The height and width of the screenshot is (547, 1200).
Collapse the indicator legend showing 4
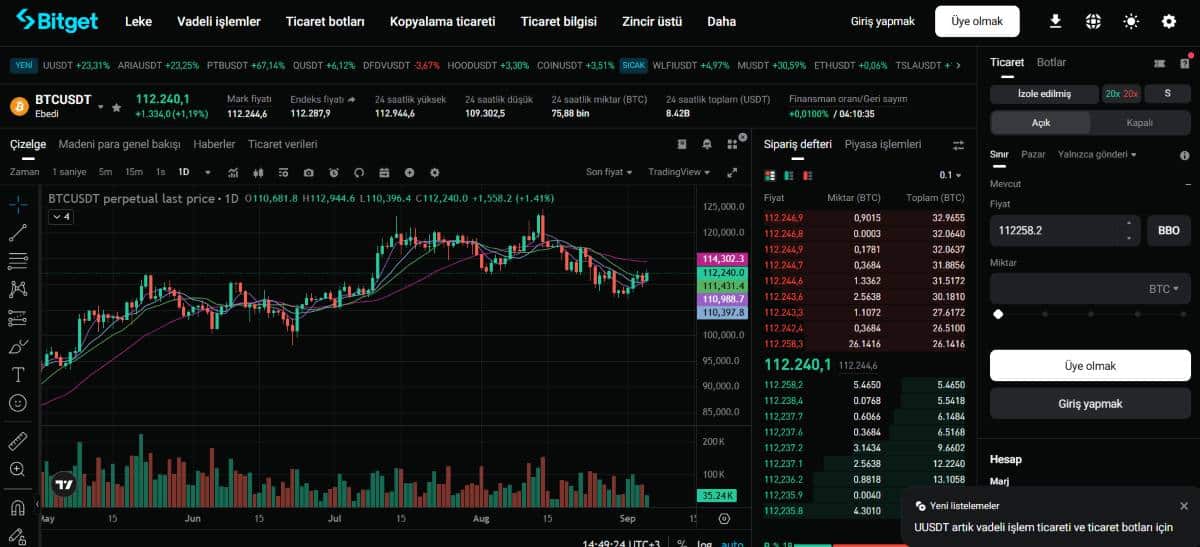[61, 216]
